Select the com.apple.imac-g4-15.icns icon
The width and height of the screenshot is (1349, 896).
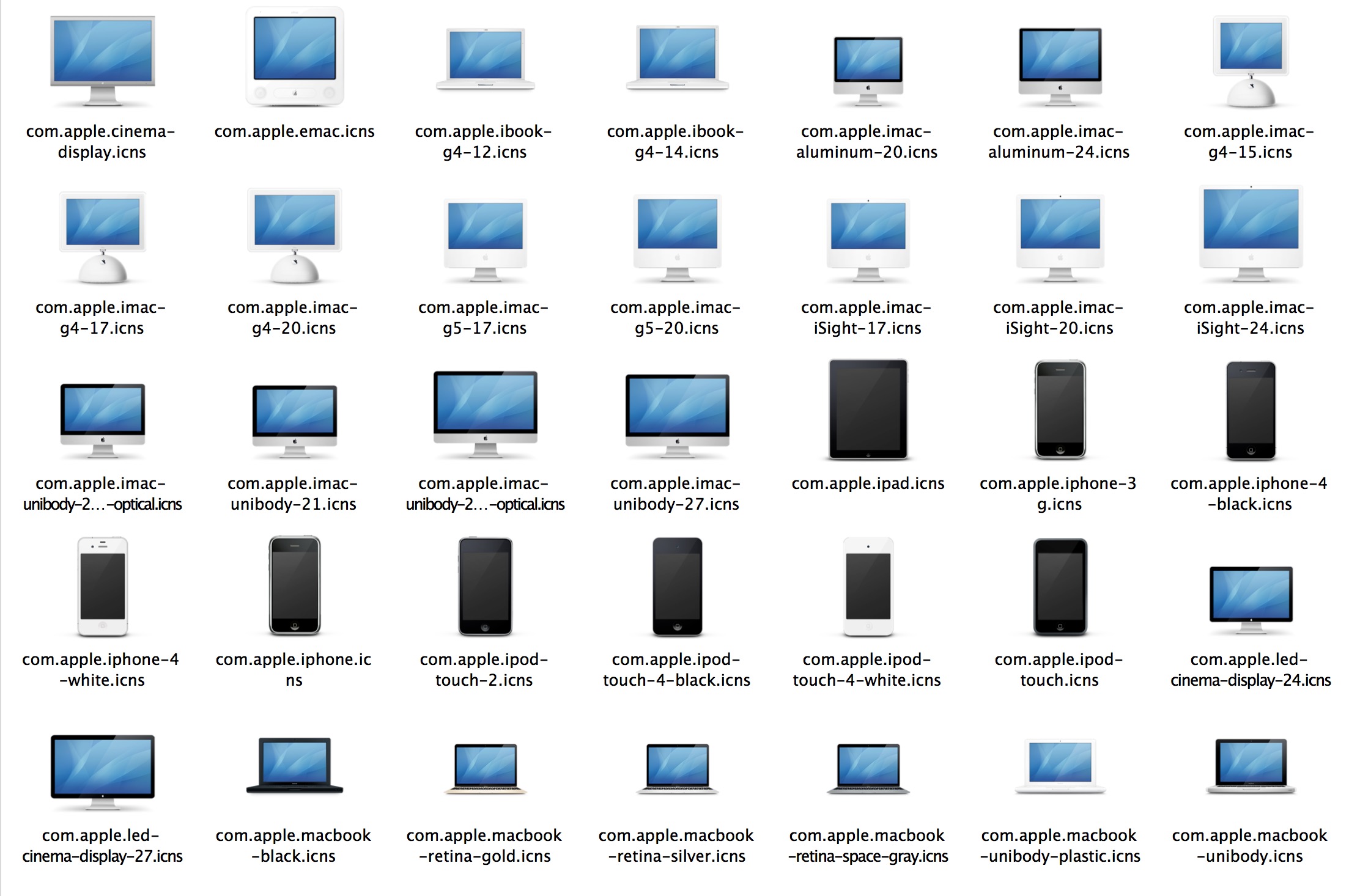(1249, 58)
